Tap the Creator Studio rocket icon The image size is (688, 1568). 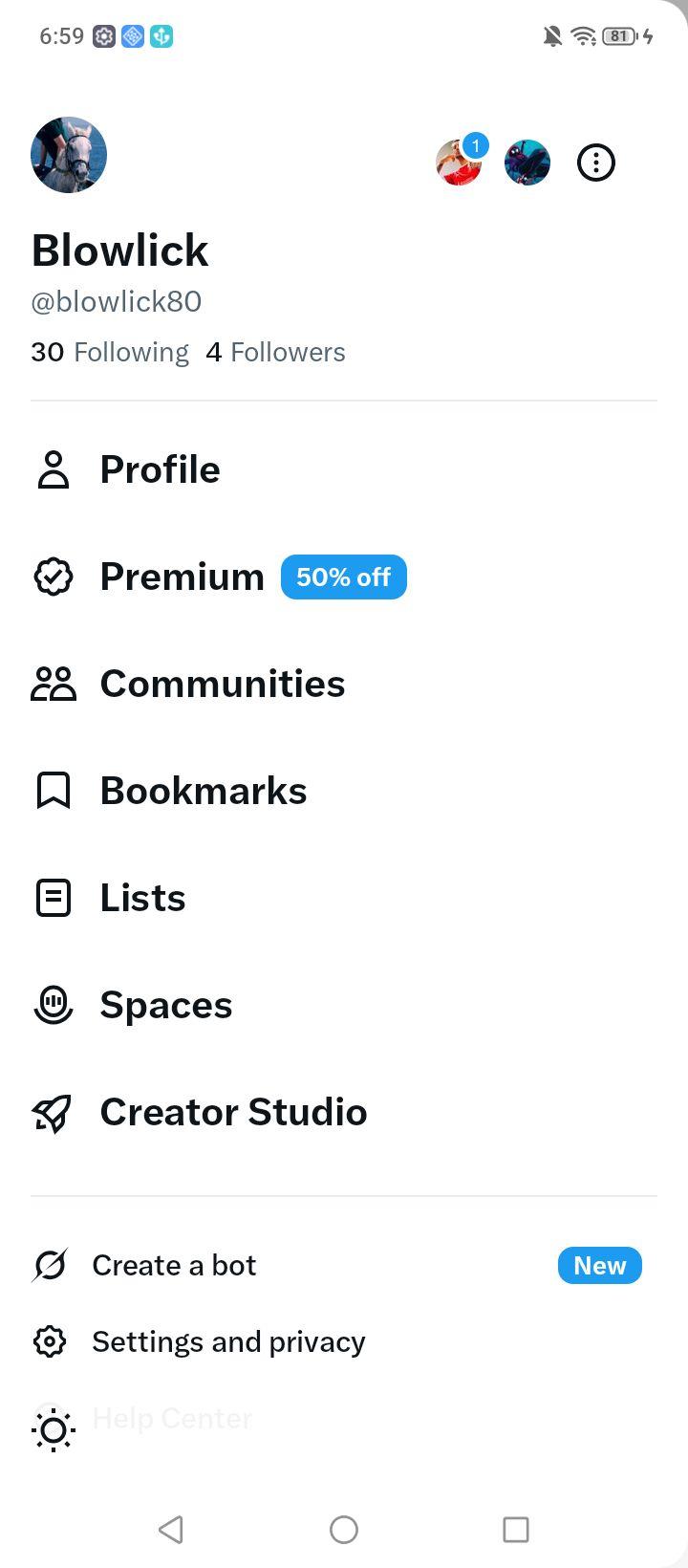pyautogui.click(x=53, y=1113)
